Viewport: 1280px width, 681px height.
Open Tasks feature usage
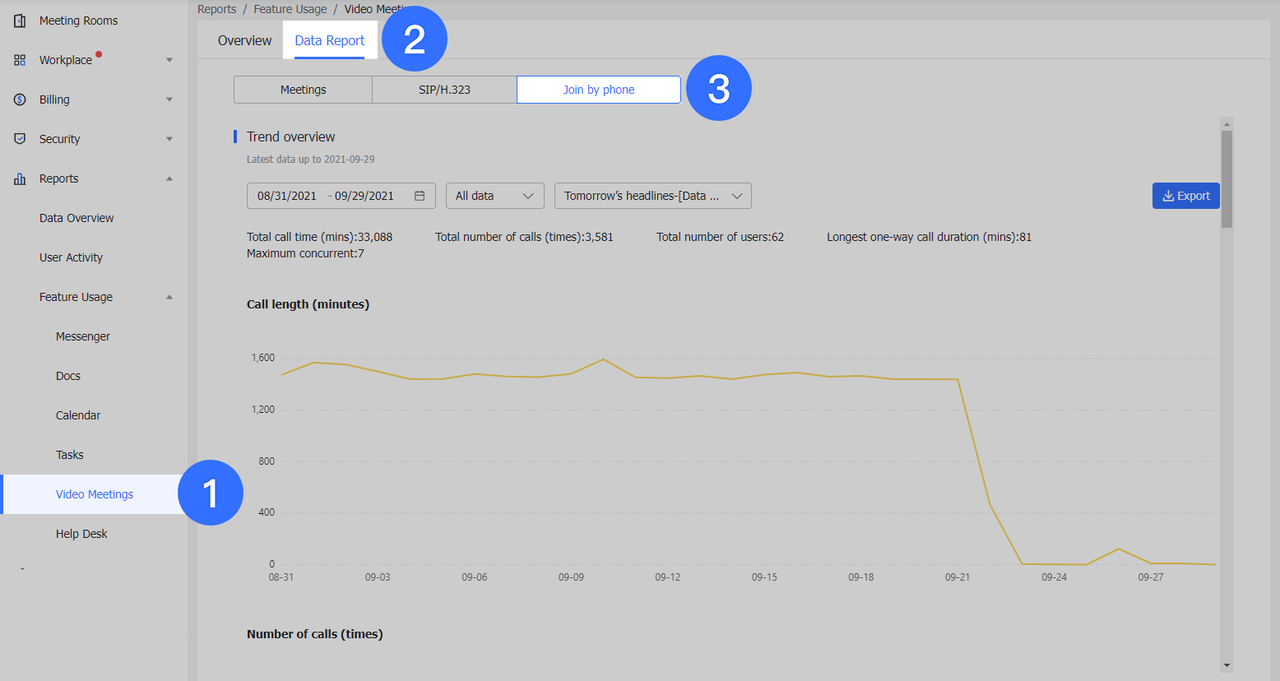[70, 455]
